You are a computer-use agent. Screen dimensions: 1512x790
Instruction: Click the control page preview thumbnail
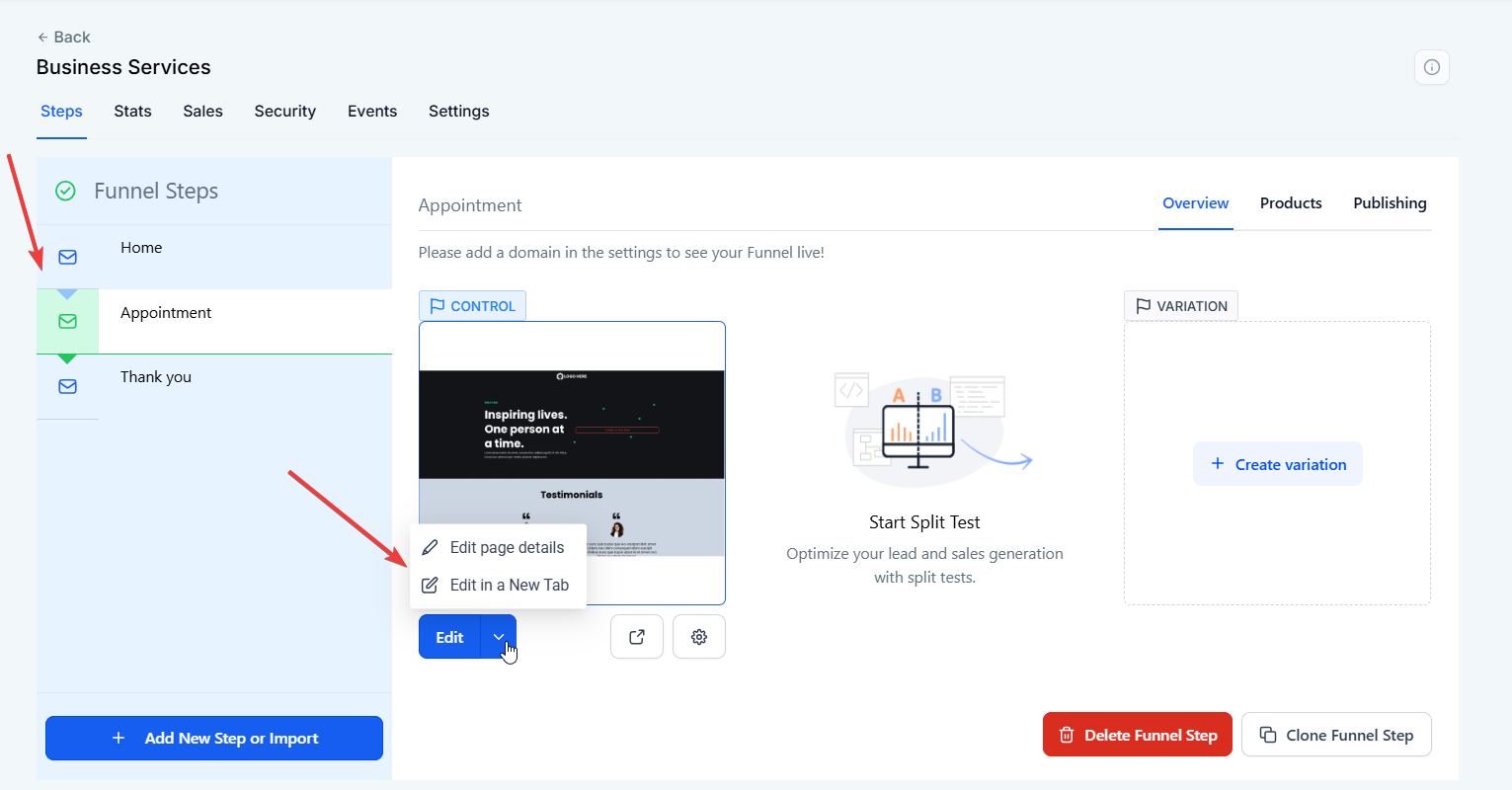click(572, 434)
